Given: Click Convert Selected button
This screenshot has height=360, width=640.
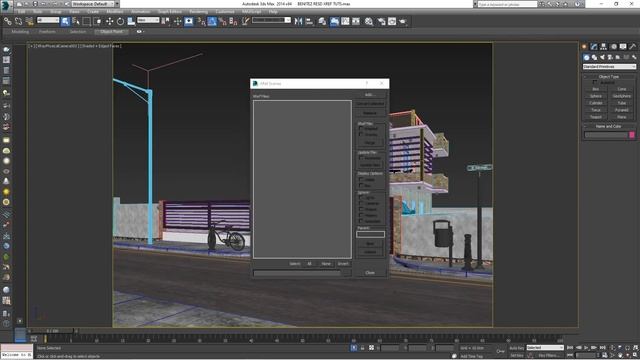Looking at the screenshot, I should coord(370,104).
